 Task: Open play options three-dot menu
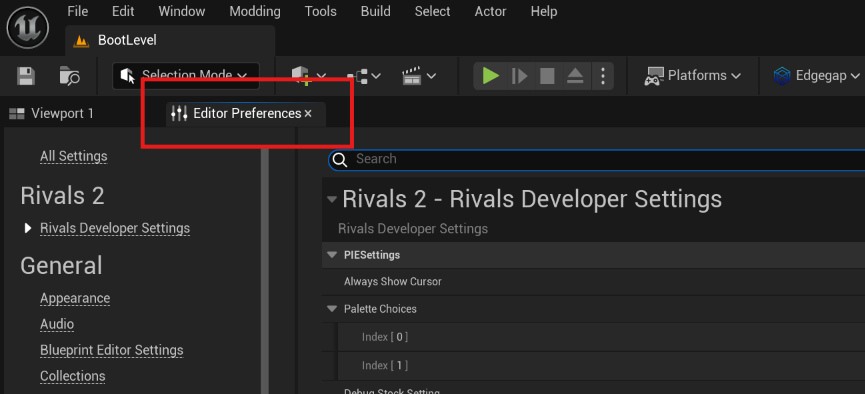click(603, 76)
